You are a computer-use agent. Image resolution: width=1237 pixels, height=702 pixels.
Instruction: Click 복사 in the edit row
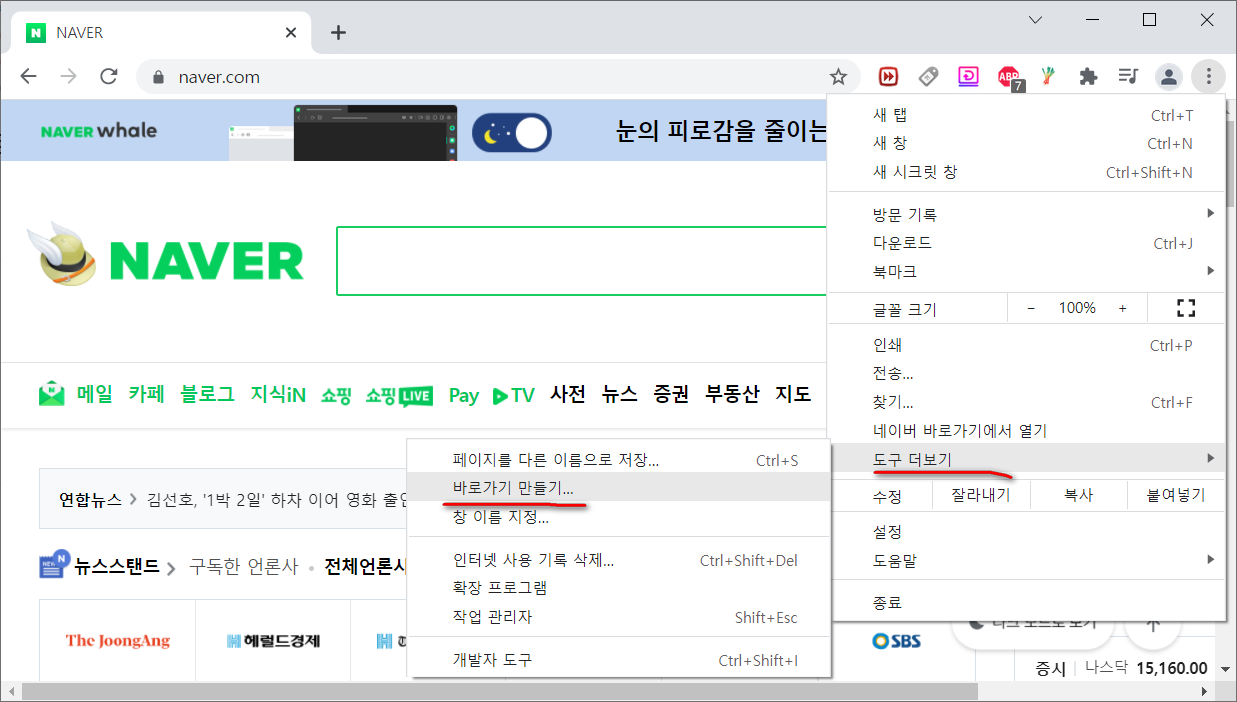[1078, 495]
